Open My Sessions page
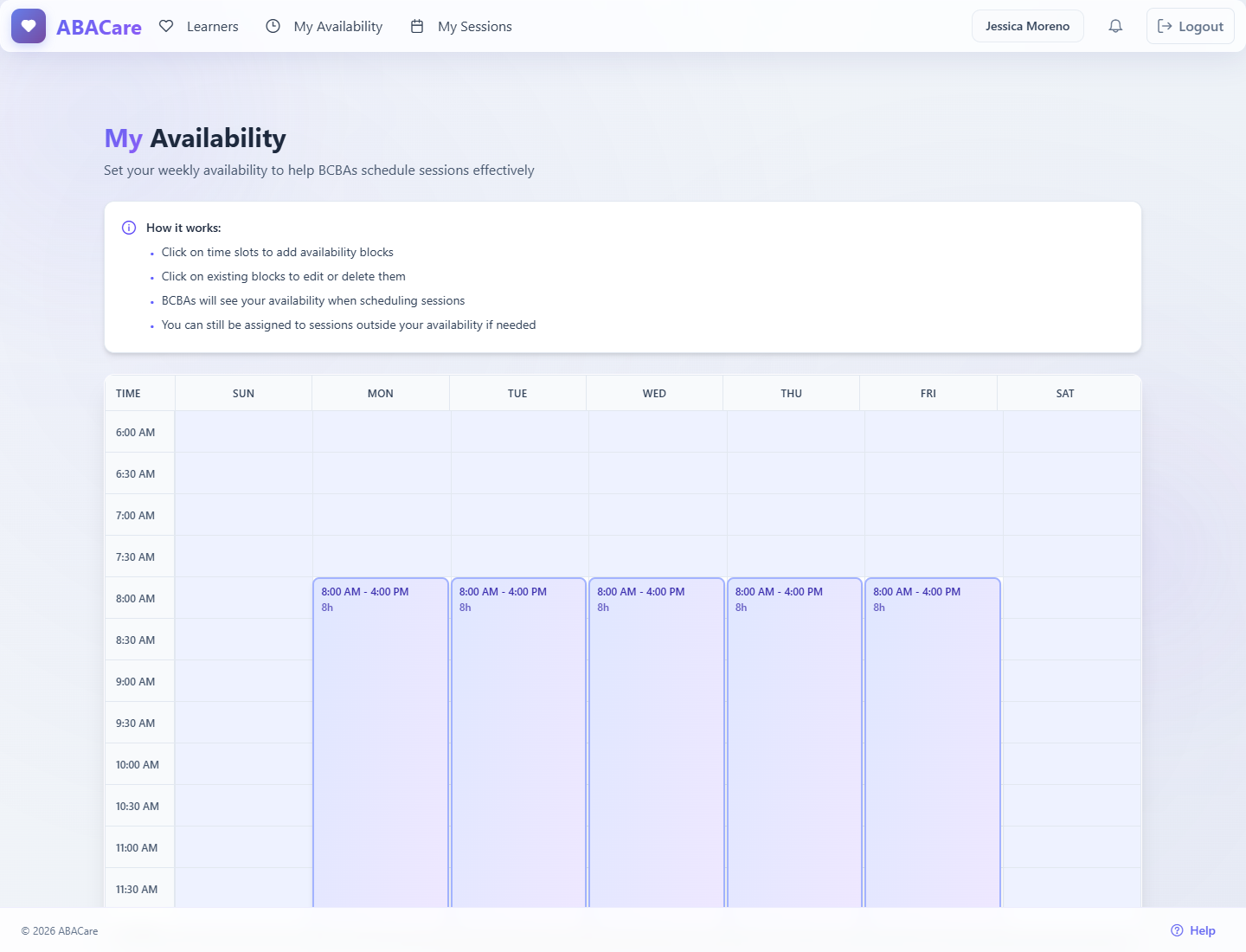The height and width of the screenshot is (952, 1246). pos(461,27)
